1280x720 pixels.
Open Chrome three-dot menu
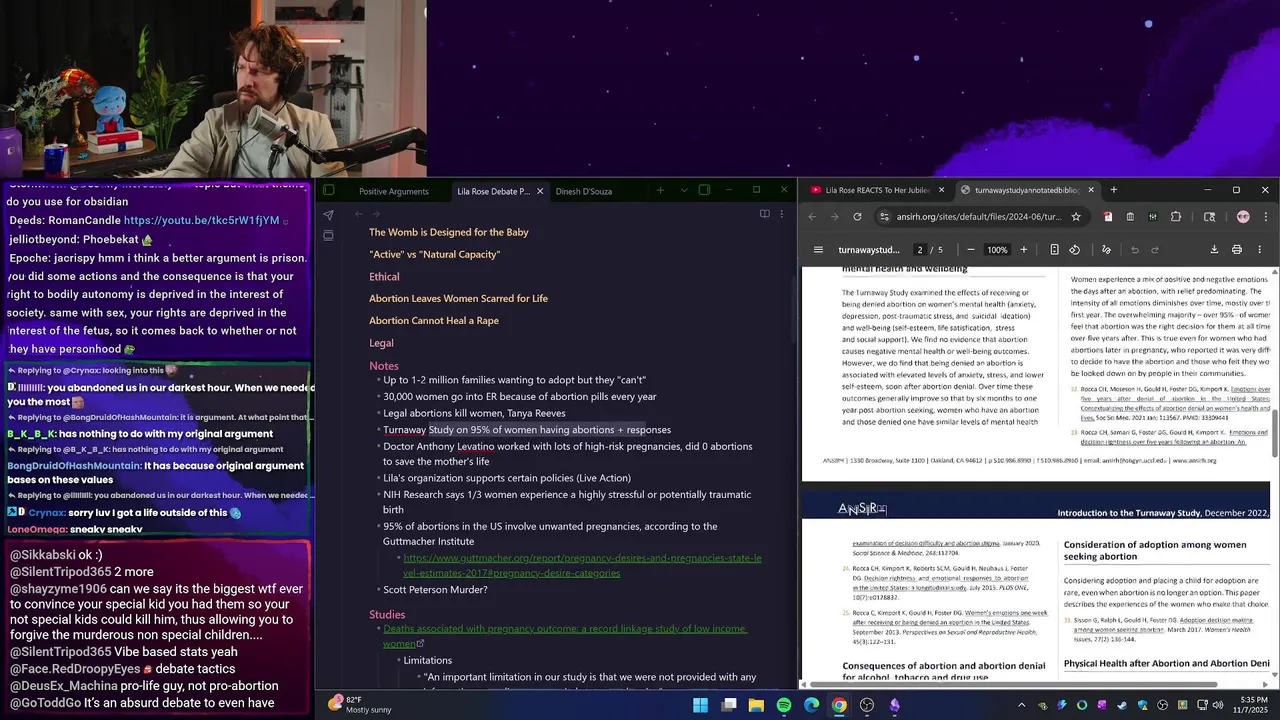tap(1265, 216)
